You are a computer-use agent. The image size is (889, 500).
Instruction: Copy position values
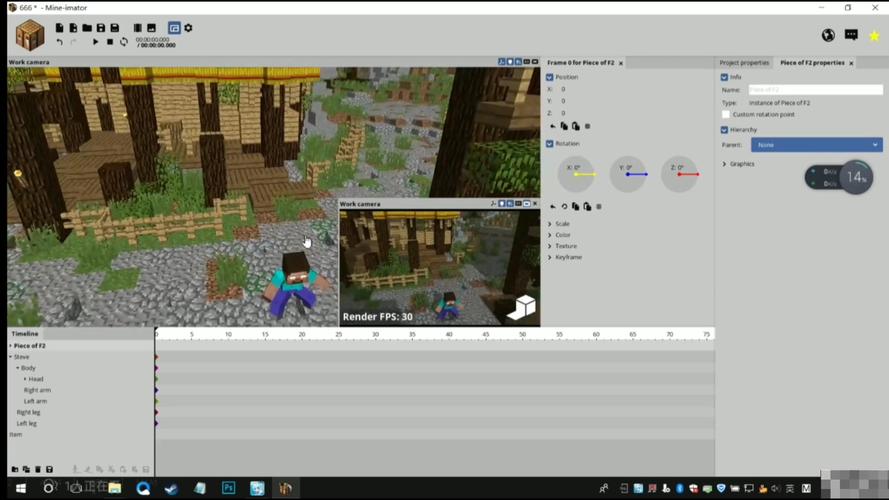pos(564,126)
